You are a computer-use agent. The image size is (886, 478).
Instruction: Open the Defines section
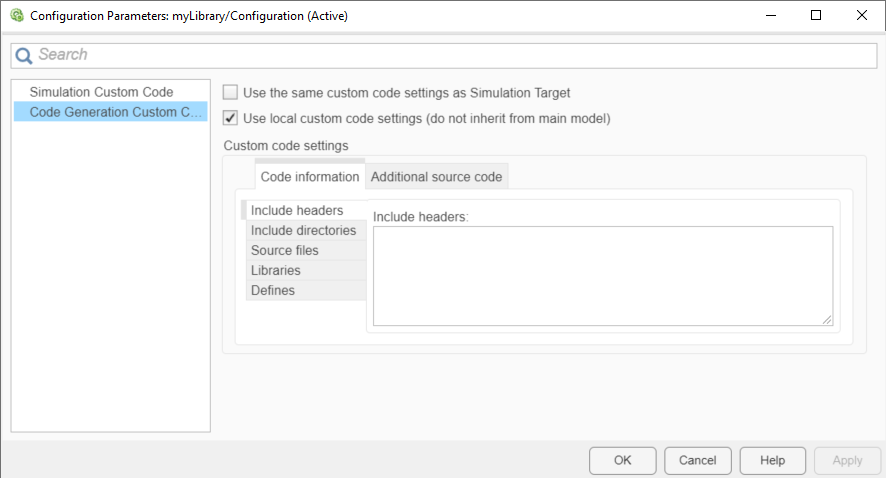[x=273, y=290]
